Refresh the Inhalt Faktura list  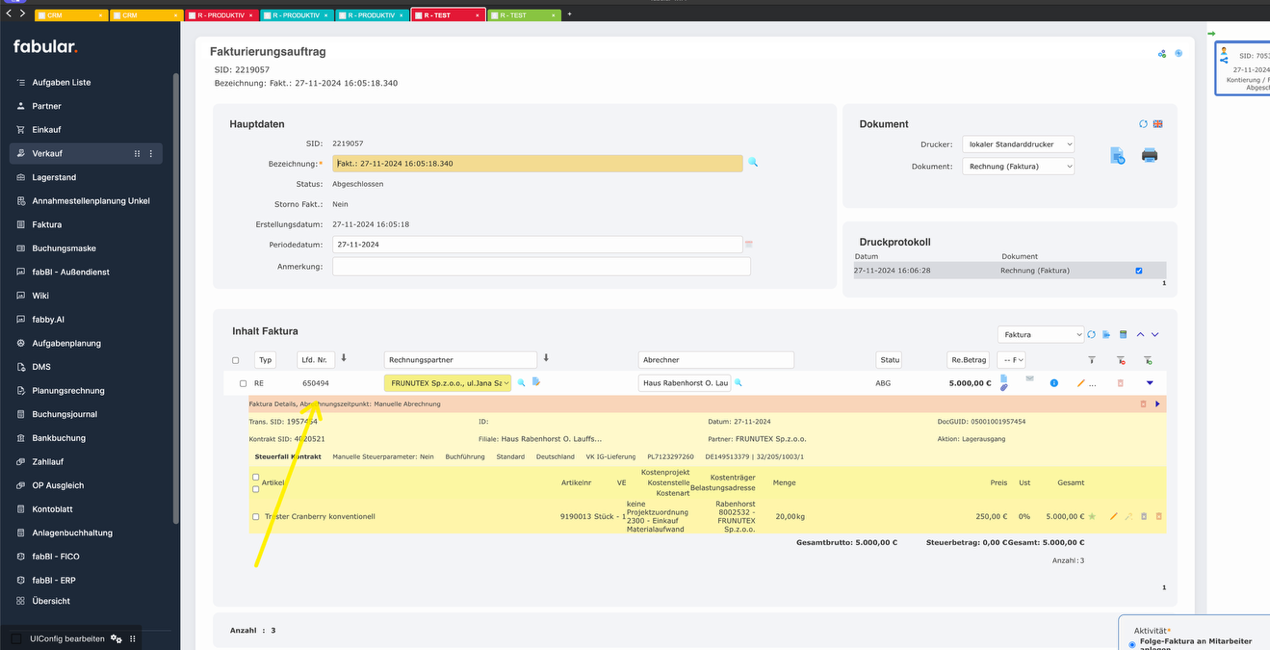[1091, 334]
